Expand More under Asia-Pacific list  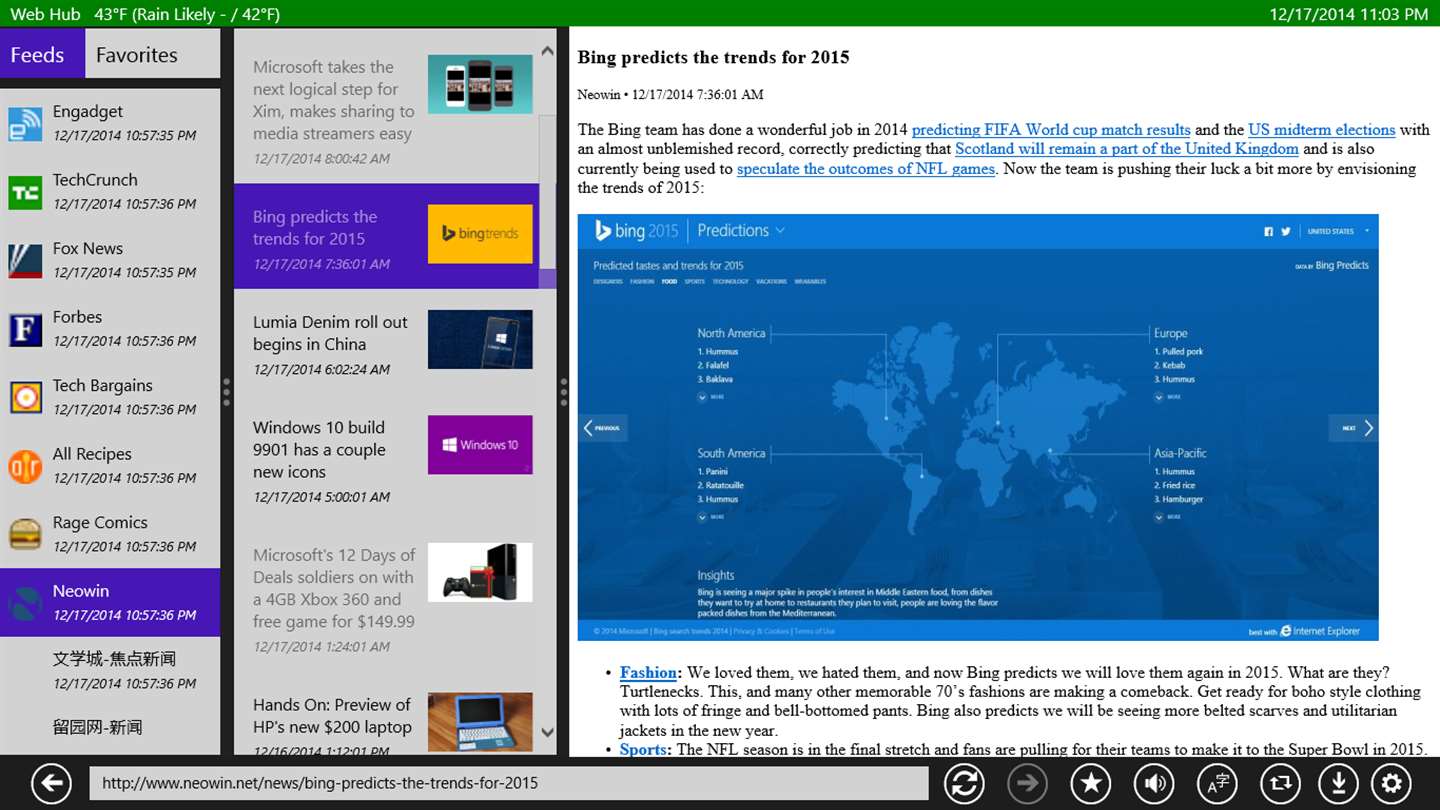point(1167,517)
